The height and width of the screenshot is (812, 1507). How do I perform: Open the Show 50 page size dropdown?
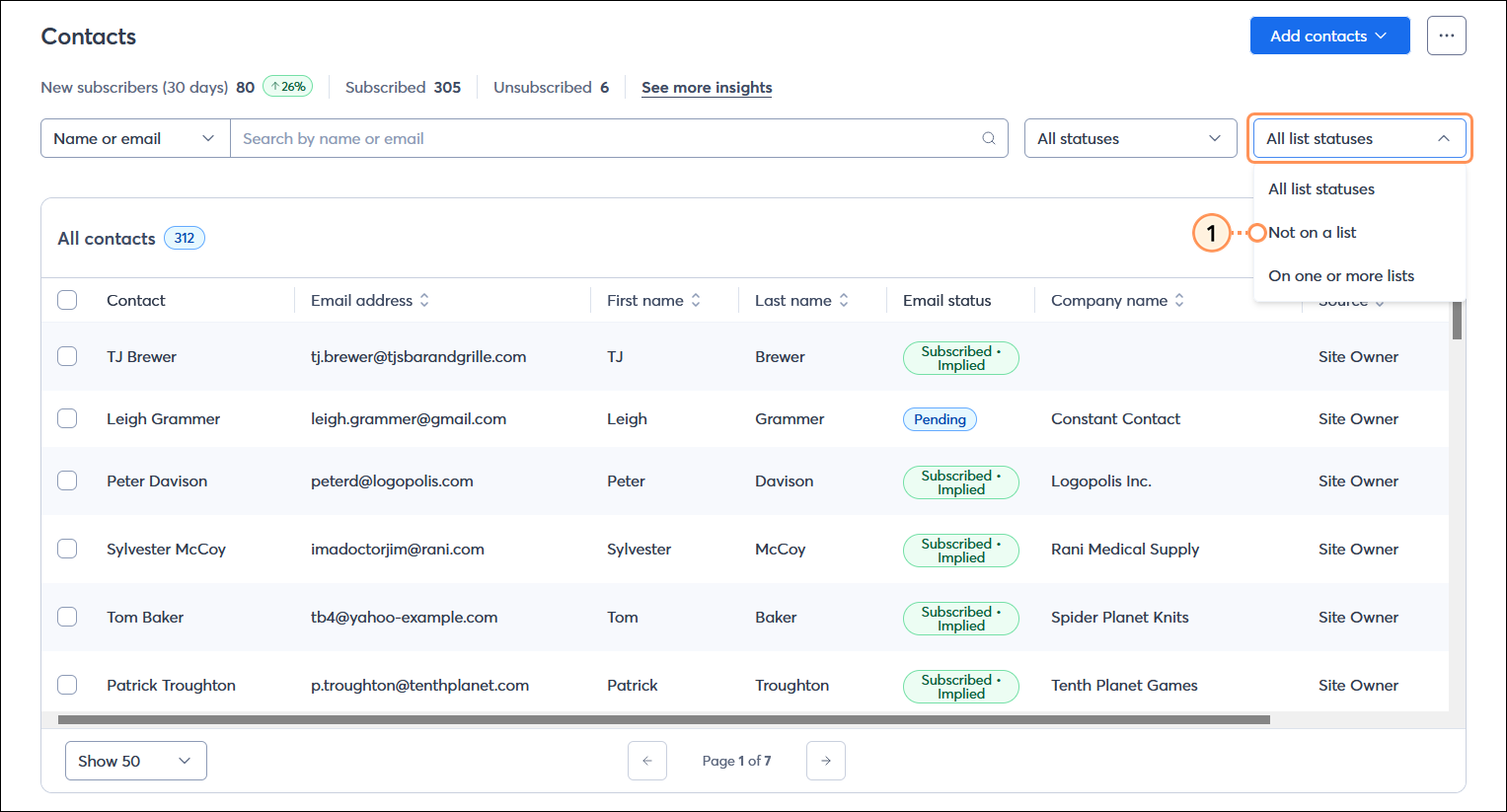pyautogui.click(x=135, y=760)
